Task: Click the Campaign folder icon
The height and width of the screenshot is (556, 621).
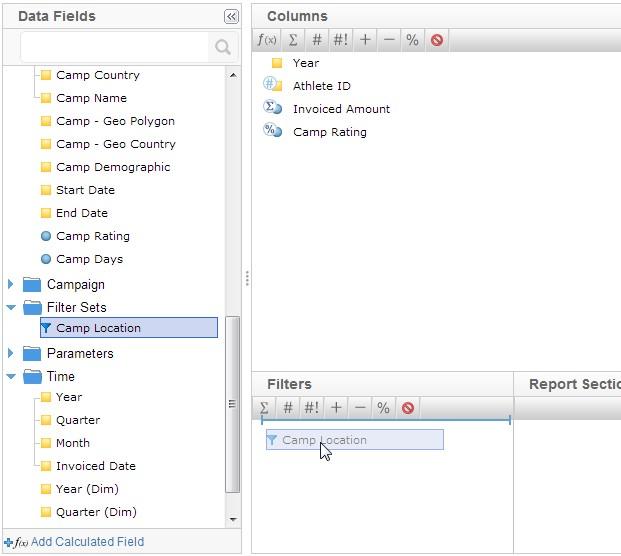Action: point(32,284)
